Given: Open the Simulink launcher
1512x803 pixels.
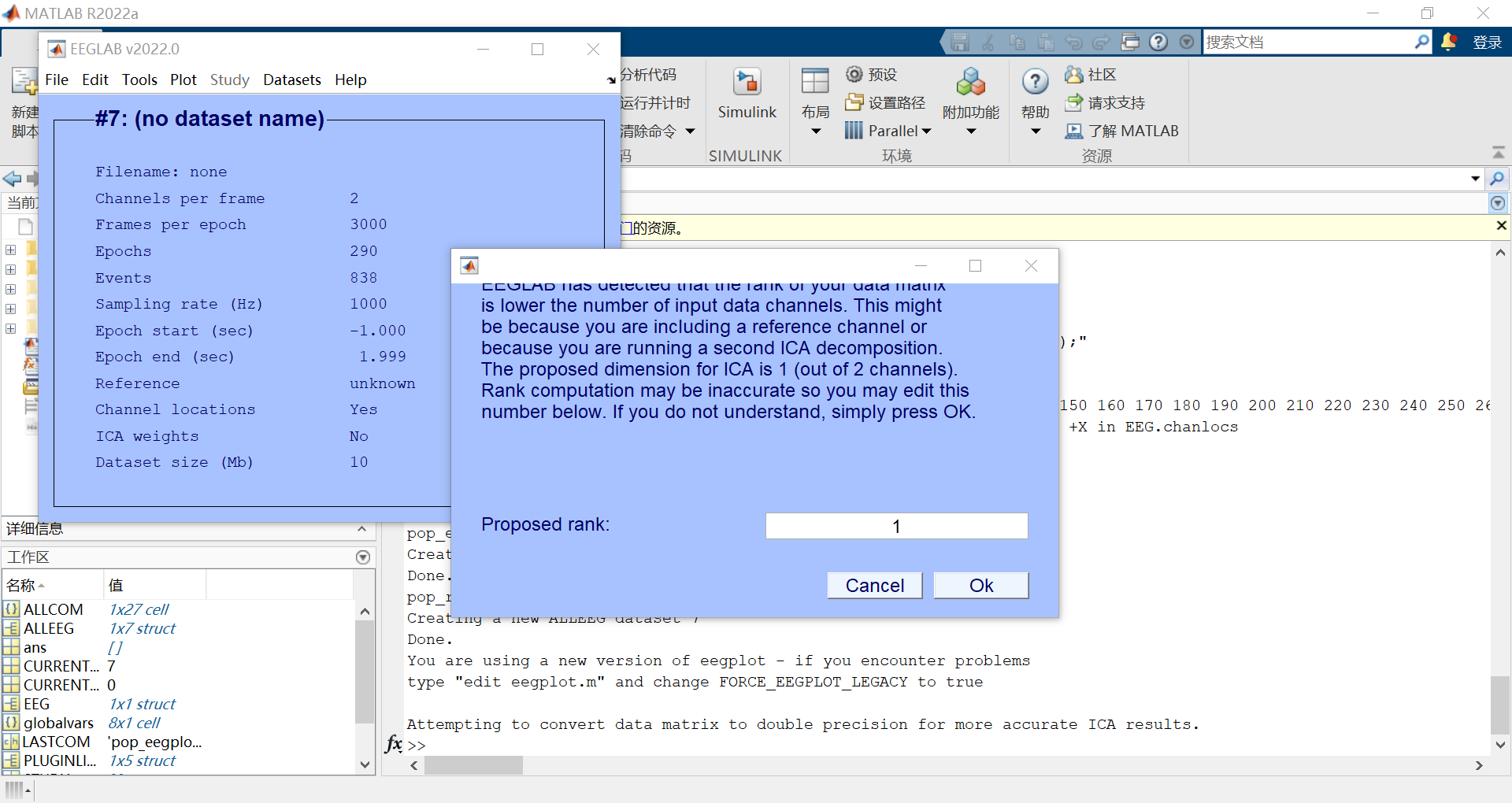Looking at the screenshot, I should coord(747,94).
